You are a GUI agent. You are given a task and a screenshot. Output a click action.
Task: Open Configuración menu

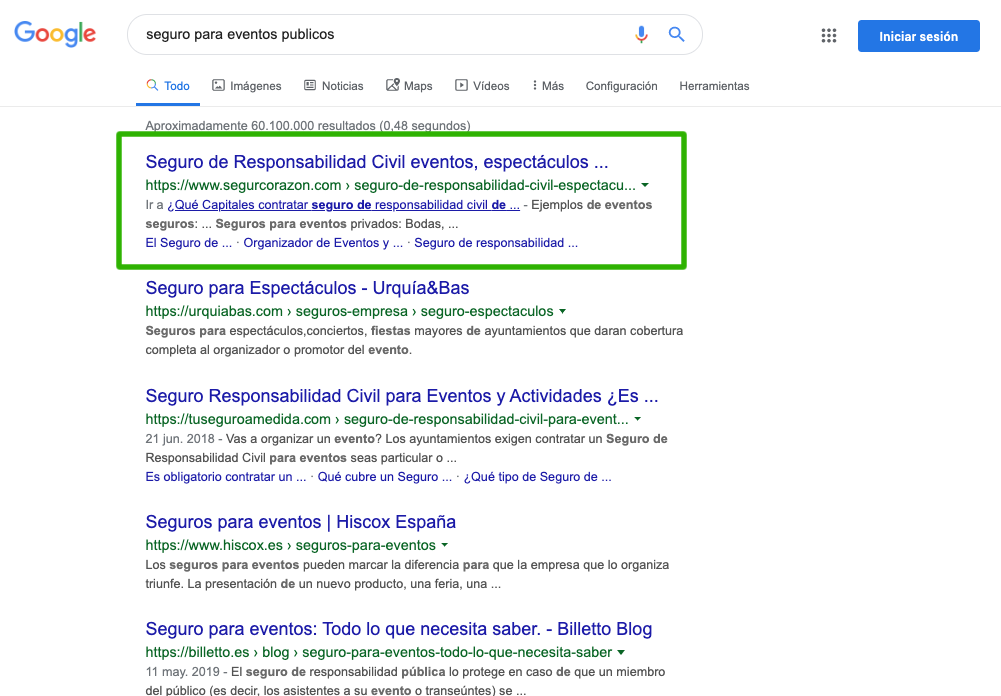pos(621,86)
